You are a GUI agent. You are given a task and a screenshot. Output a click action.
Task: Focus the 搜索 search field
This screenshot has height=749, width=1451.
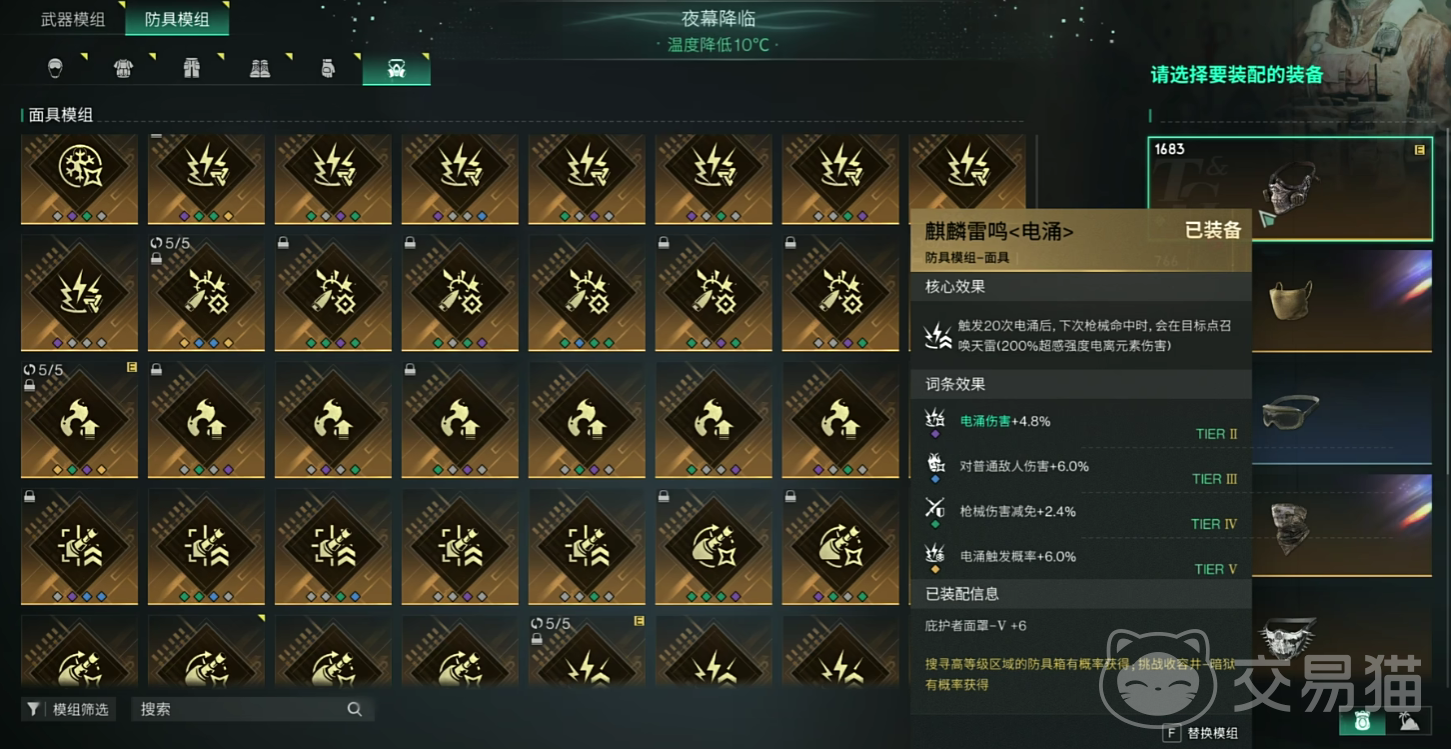pos(252,709)
